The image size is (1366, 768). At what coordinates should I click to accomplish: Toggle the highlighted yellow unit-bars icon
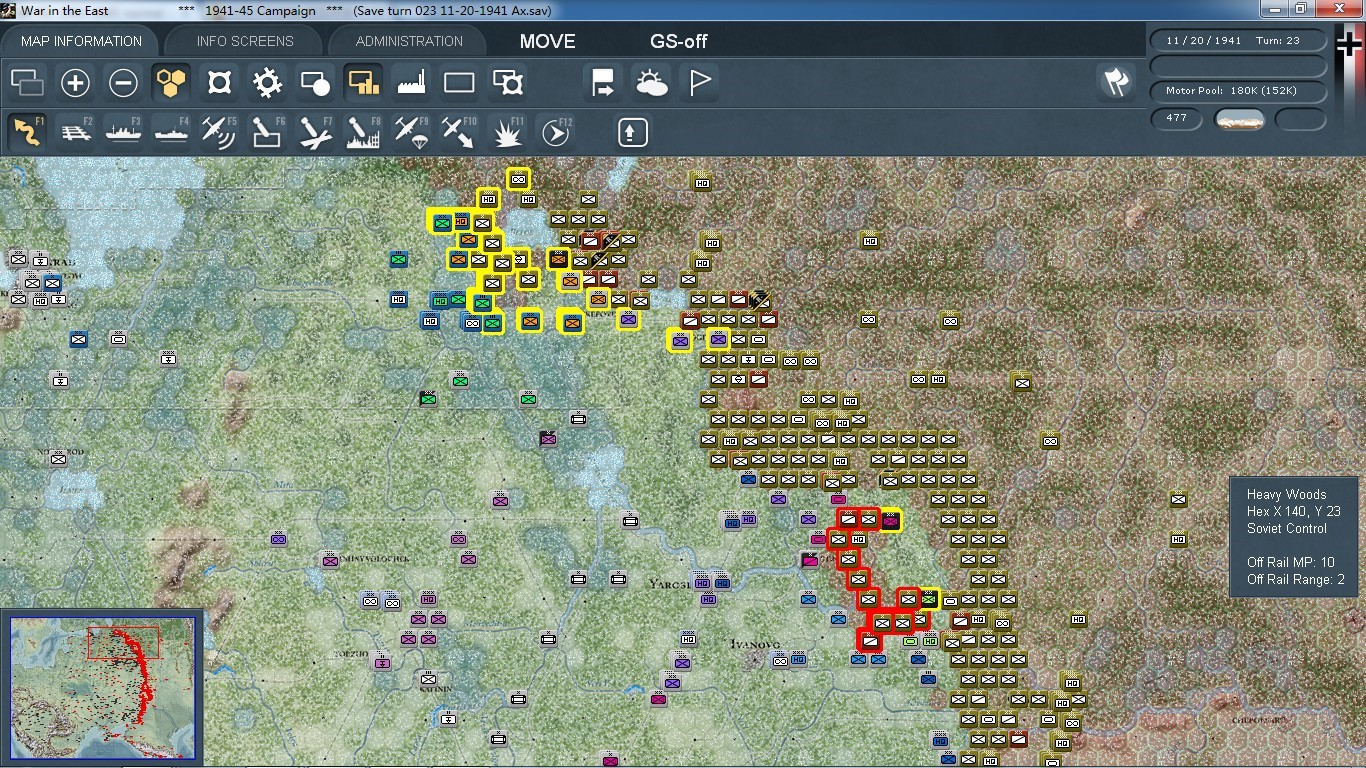point(363,83)
